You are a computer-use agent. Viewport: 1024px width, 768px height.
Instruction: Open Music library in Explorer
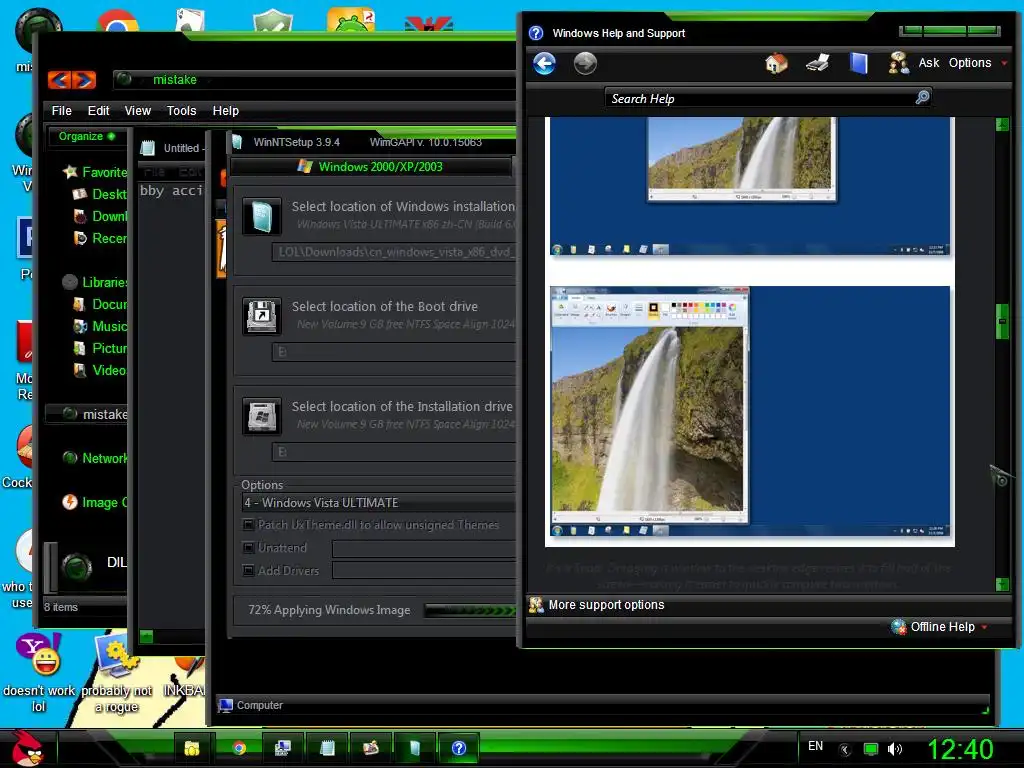[100, 326]
